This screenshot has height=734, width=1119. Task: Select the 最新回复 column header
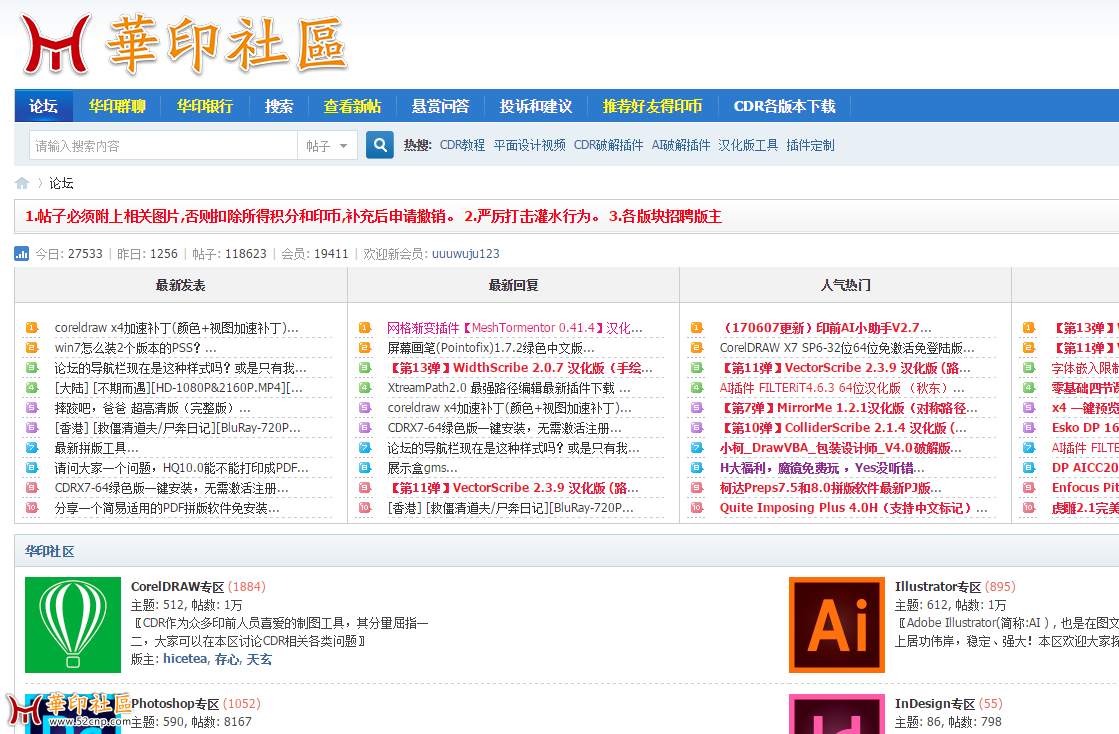513,285
